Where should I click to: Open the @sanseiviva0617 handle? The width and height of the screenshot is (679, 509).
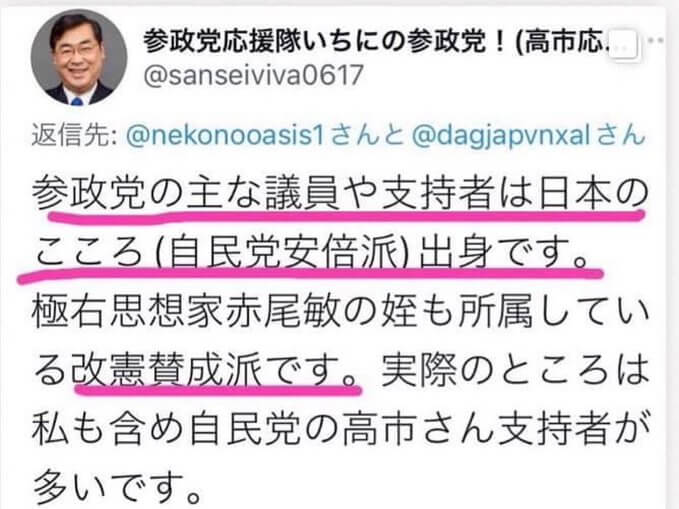click(253, 75)
